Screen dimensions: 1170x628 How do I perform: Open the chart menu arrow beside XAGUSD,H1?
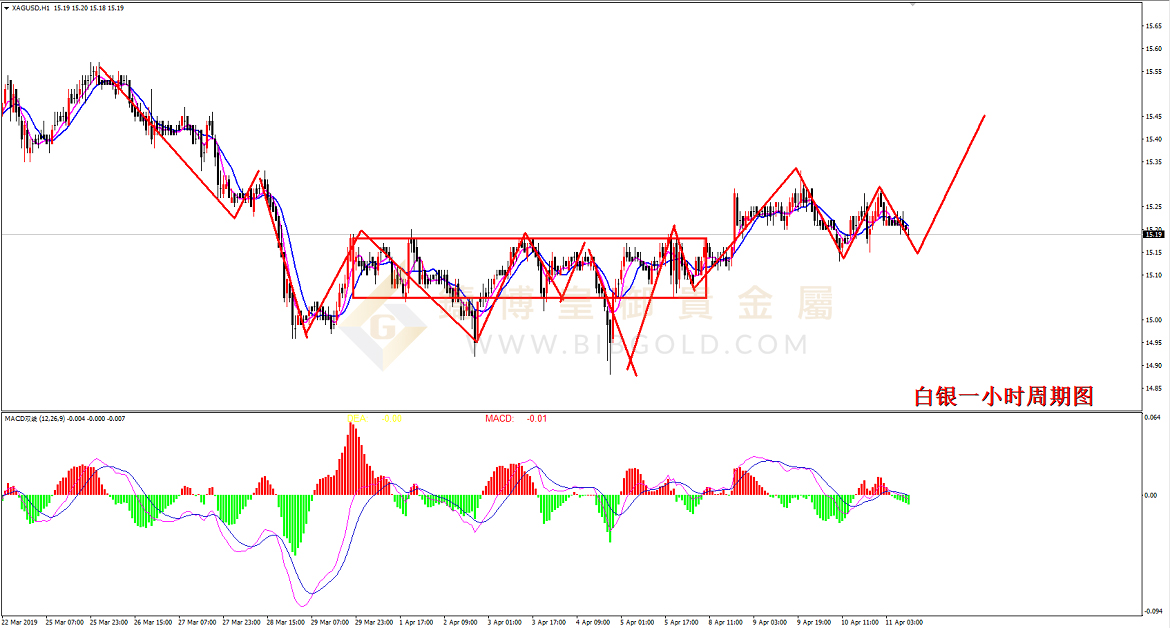[7, 8]
